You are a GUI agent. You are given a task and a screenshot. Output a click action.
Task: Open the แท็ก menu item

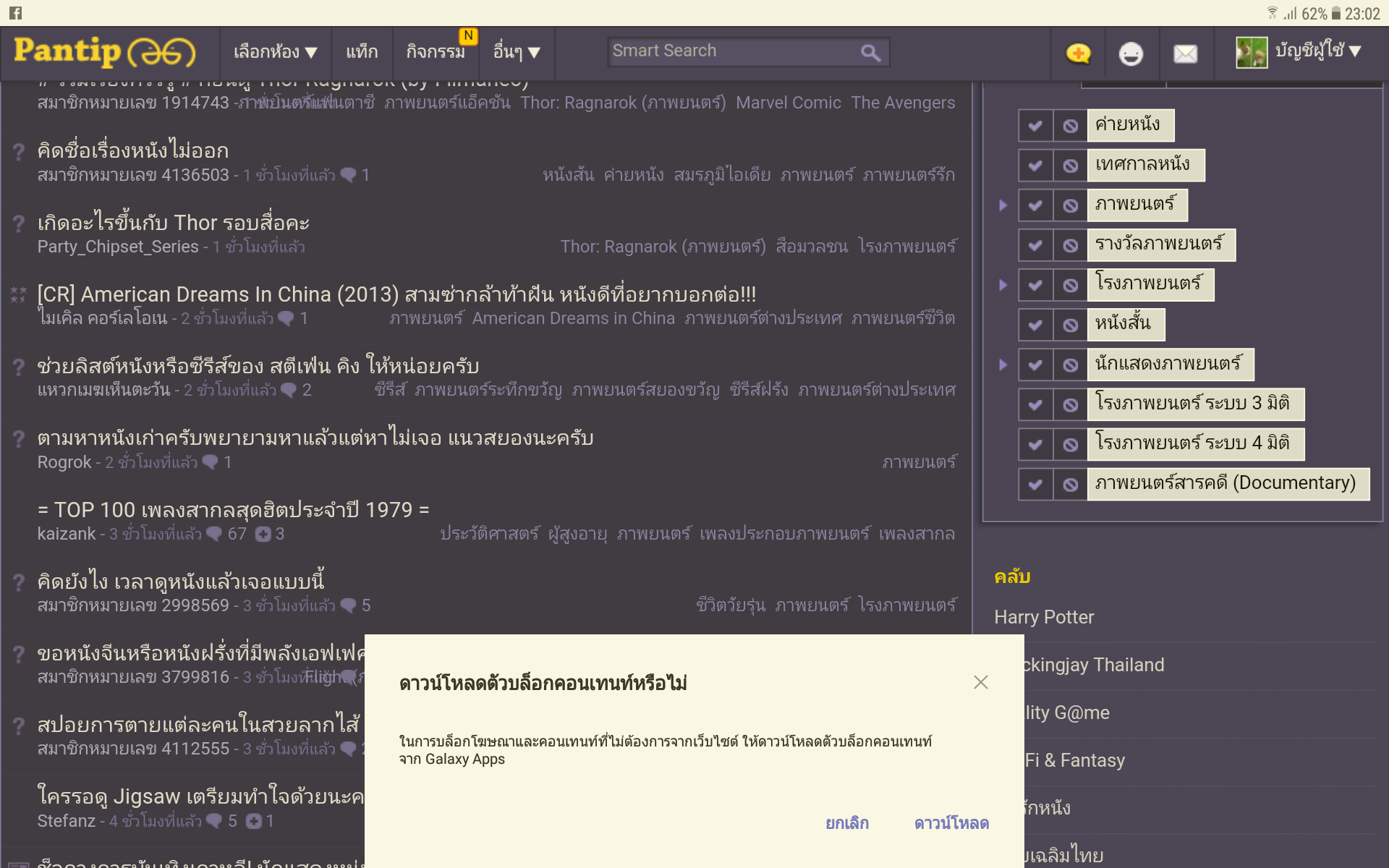click(362, 52)
